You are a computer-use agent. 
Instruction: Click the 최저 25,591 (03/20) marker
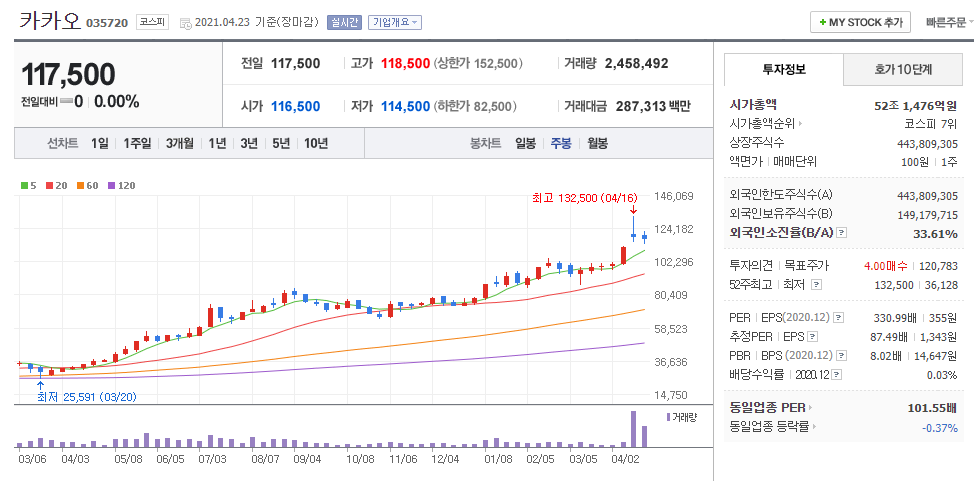87,397
